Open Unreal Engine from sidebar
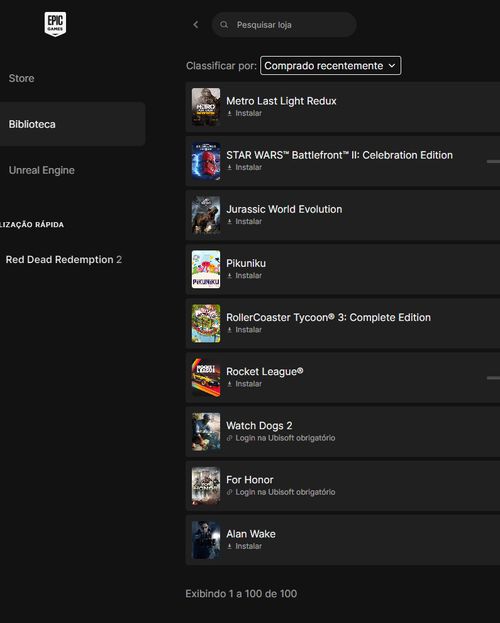 (x=42, y=170)
